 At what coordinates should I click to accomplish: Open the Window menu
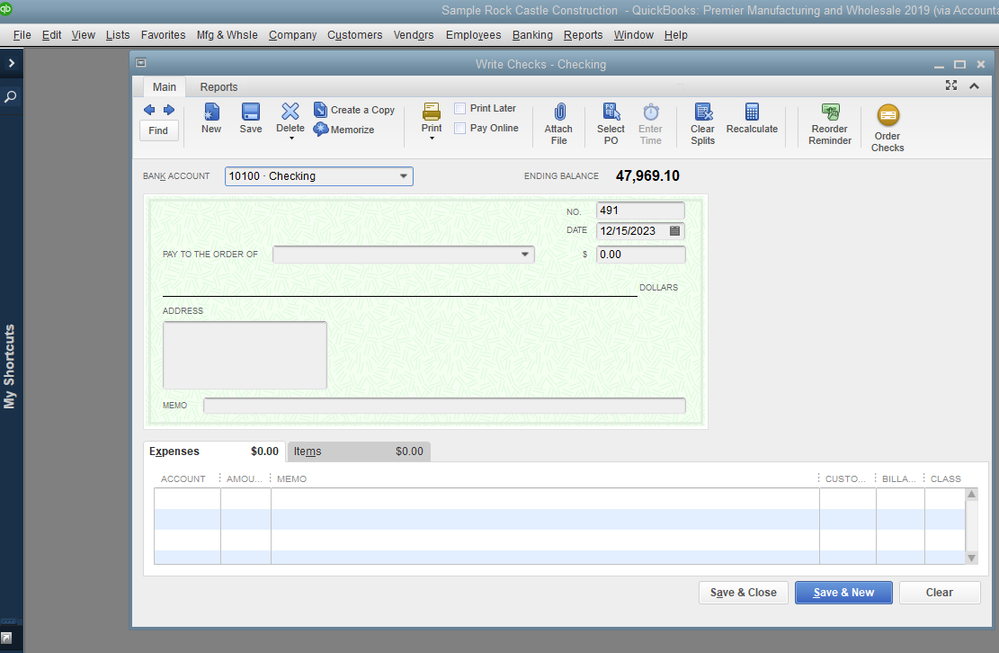pos(634,35)
